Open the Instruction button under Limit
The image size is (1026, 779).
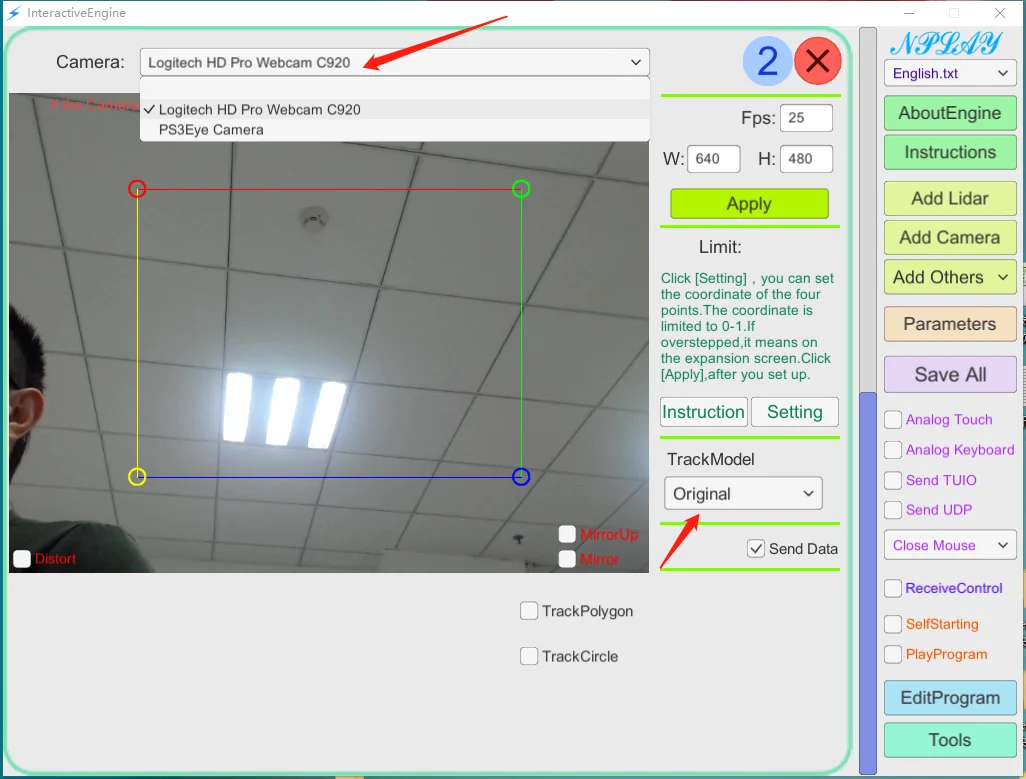click(x=703, y=412)
